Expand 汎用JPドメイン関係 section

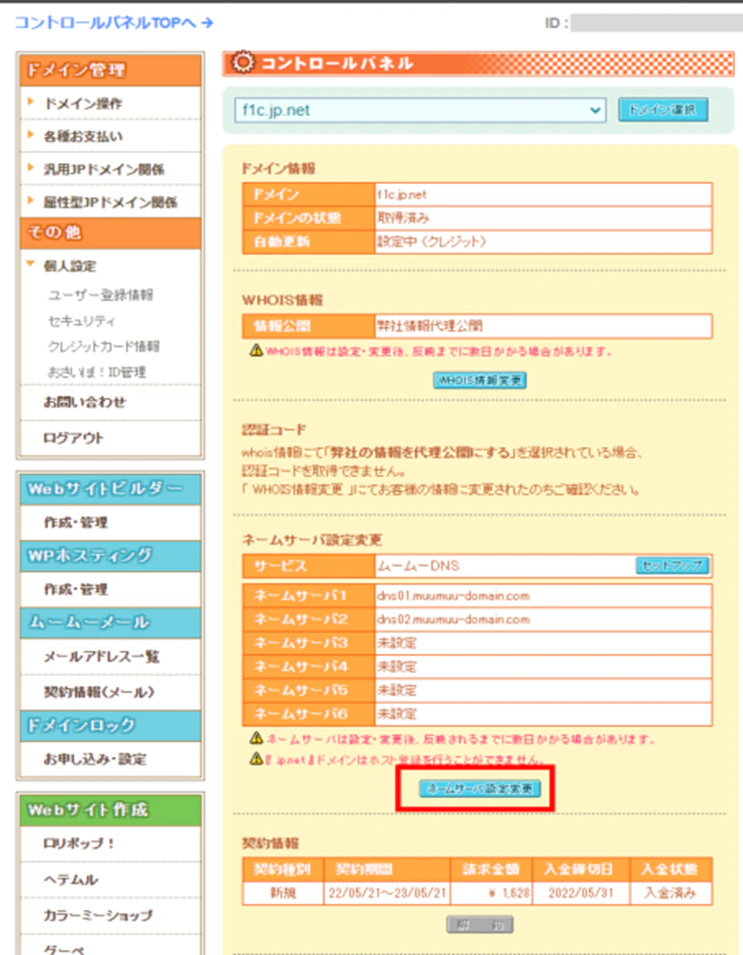(x=104, y=169)
